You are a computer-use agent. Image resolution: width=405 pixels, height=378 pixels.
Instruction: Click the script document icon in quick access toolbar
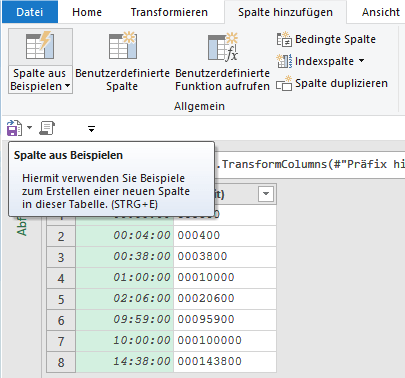(x=47, y=128)
